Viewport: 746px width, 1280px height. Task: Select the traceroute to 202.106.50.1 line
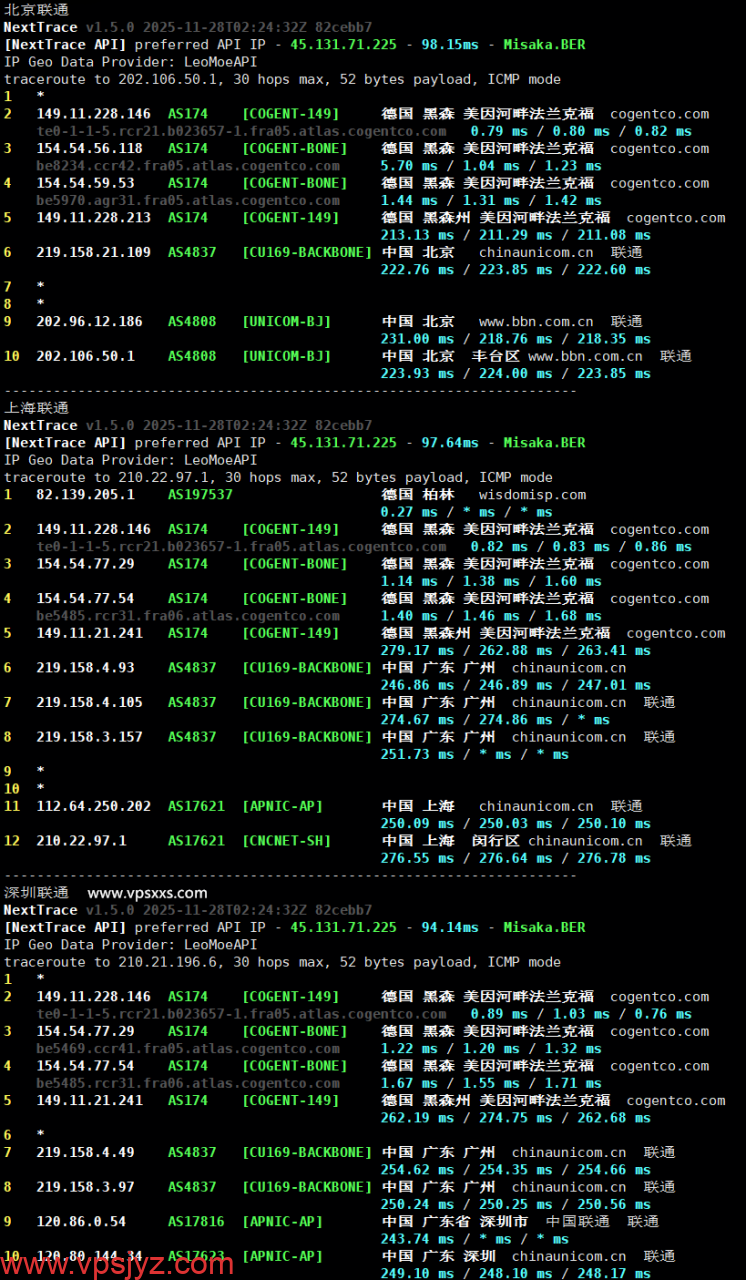[282, 79]
